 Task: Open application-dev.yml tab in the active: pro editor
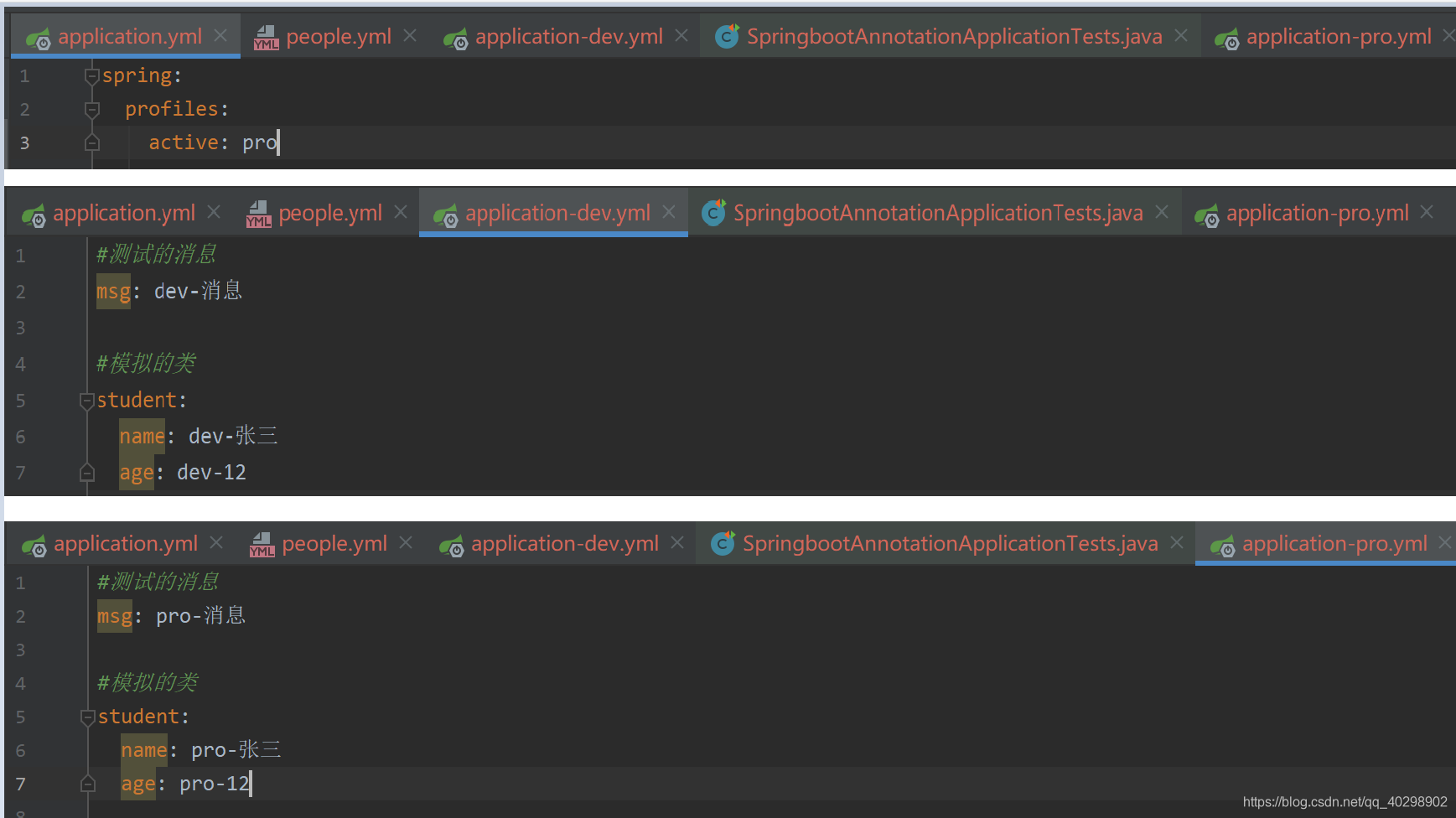click(x=569, y=36)
